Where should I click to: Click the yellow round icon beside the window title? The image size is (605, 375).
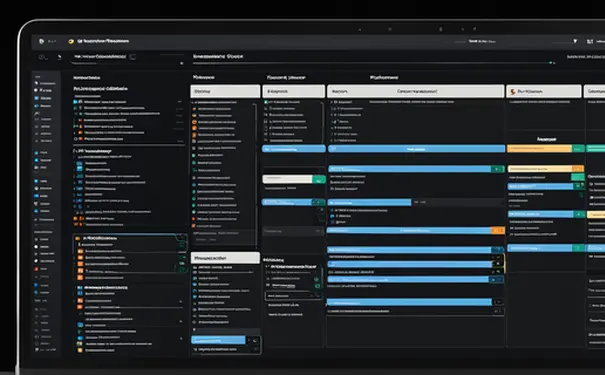[71, 41]
